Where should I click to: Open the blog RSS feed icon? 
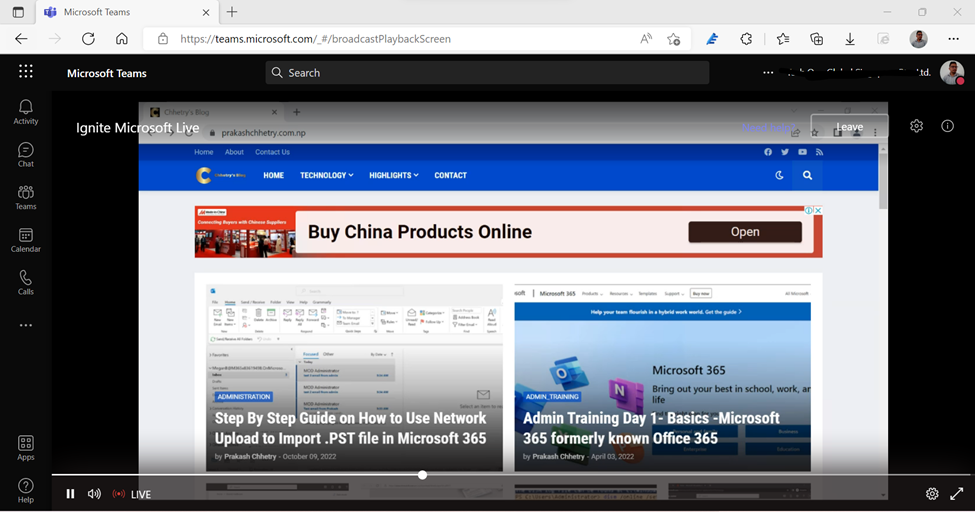(820, 152)
